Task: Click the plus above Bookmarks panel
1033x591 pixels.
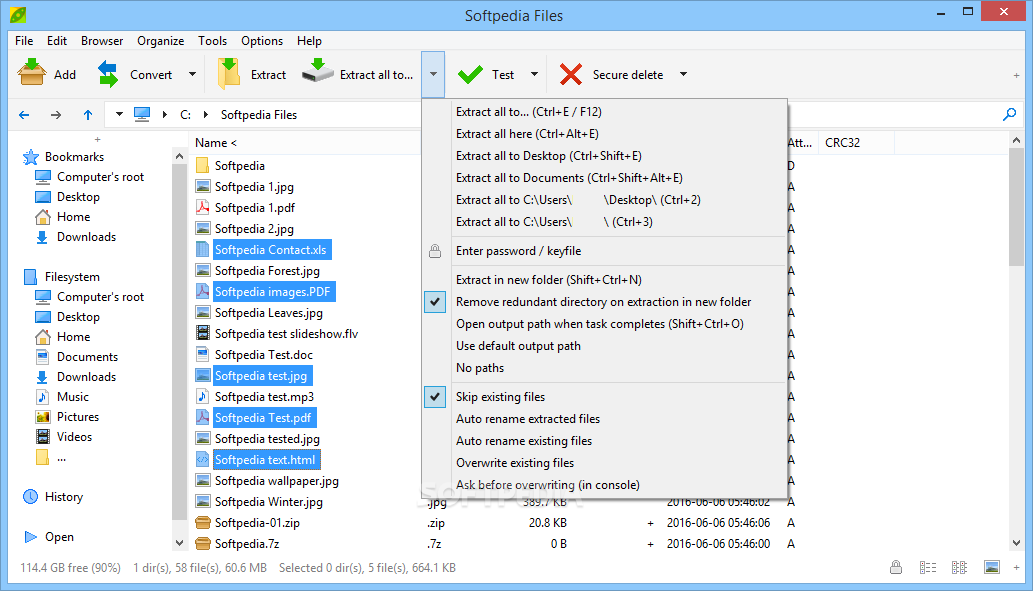Action: pos(98,140)
